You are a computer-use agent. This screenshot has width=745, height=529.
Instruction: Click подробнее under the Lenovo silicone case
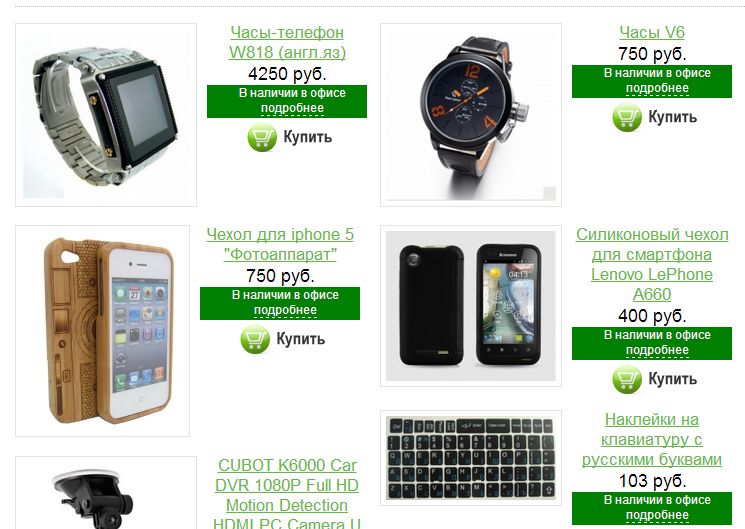pyautogui.click(x=657, y=350)
